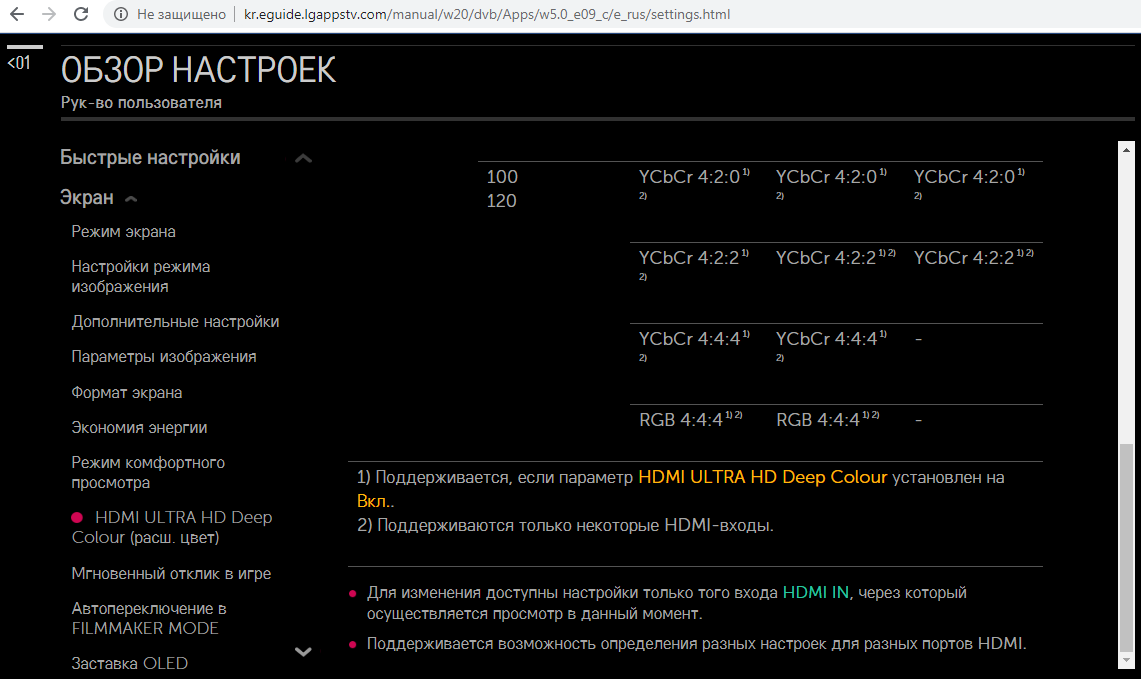
Task: Click the <01 page index icon
Action: point(19,63)
